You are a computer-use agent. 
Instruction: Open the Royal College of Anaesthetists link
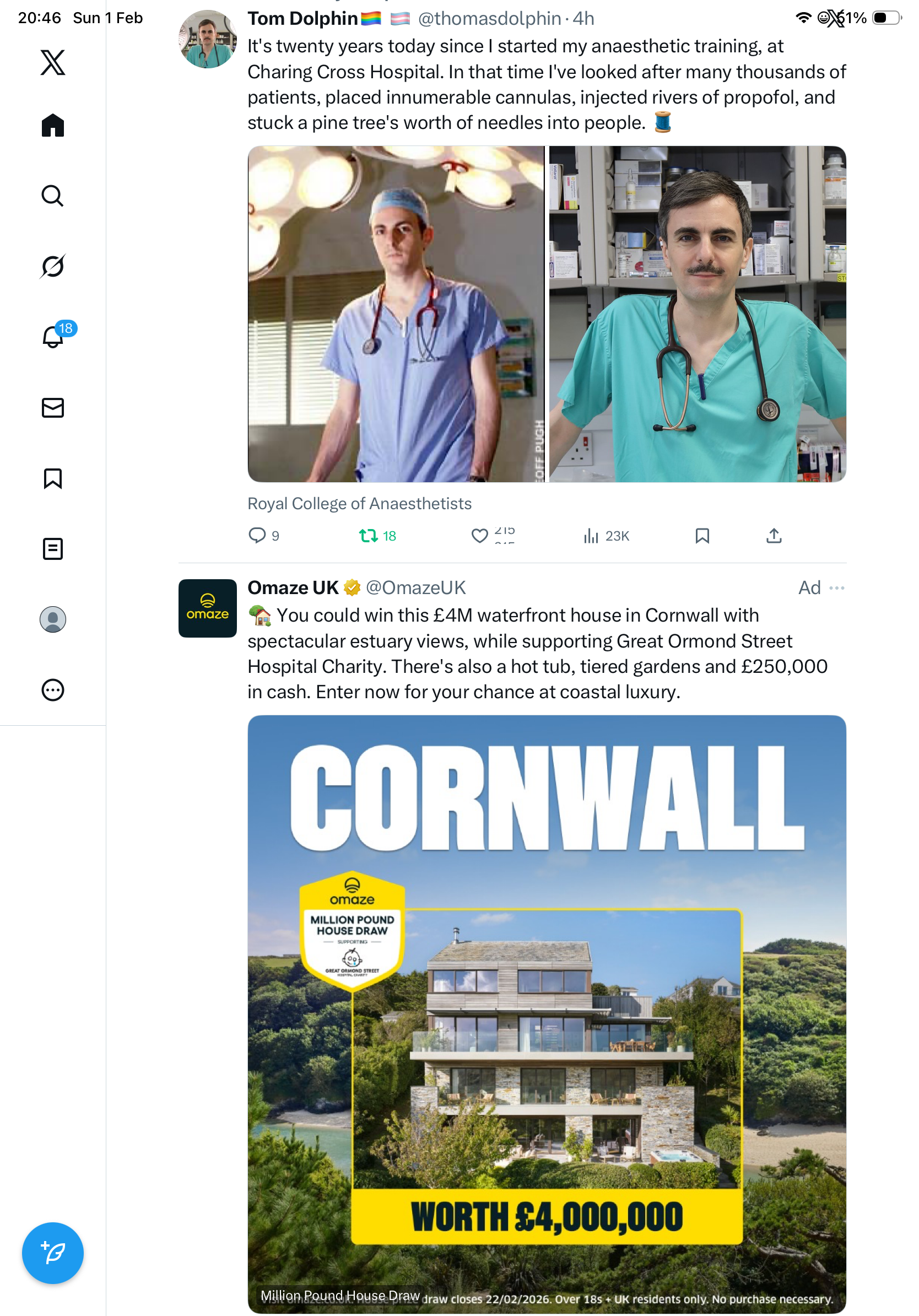point(359,503)
